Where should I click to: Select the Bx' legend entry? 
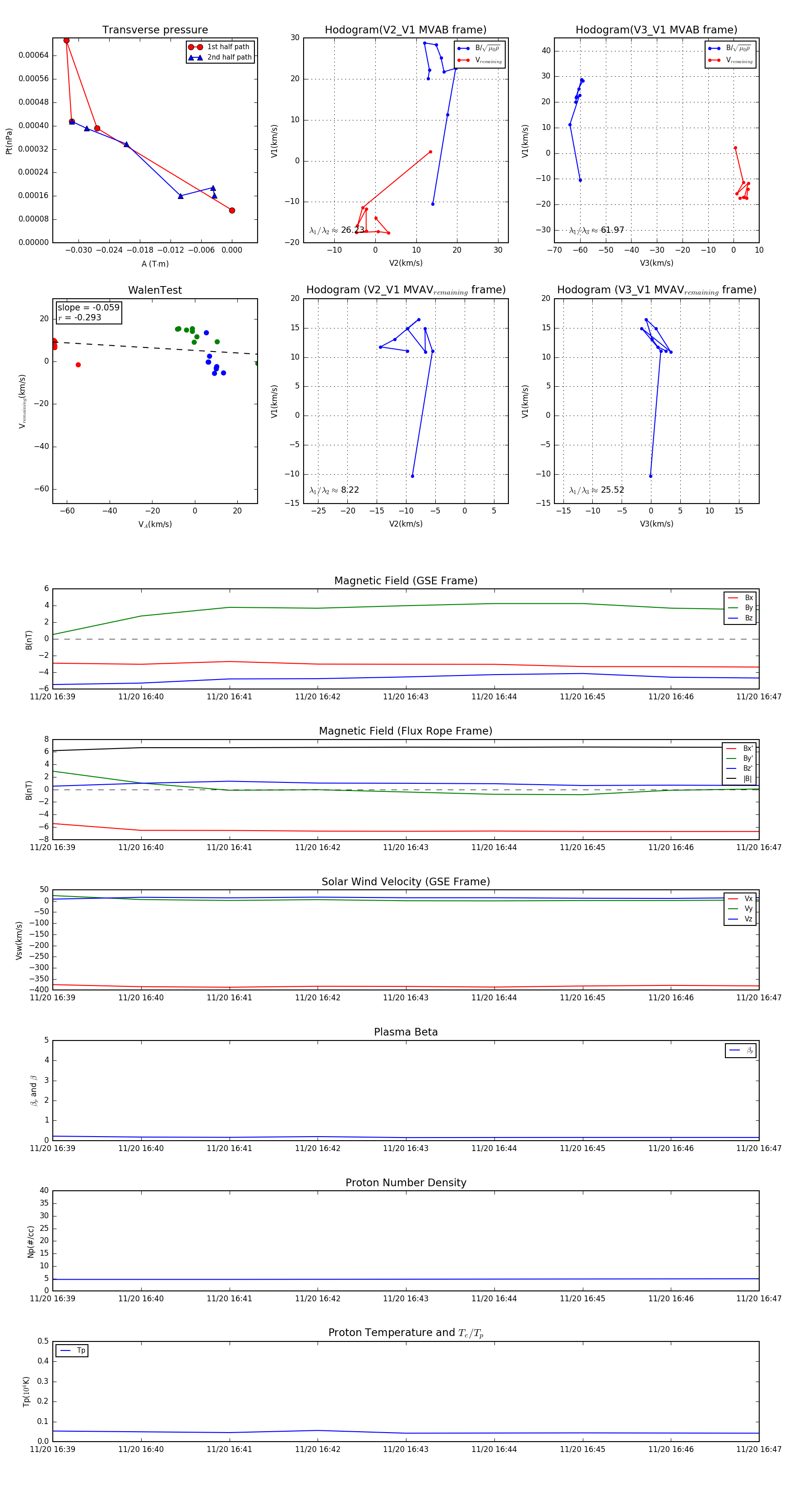(x=739, y=748)
